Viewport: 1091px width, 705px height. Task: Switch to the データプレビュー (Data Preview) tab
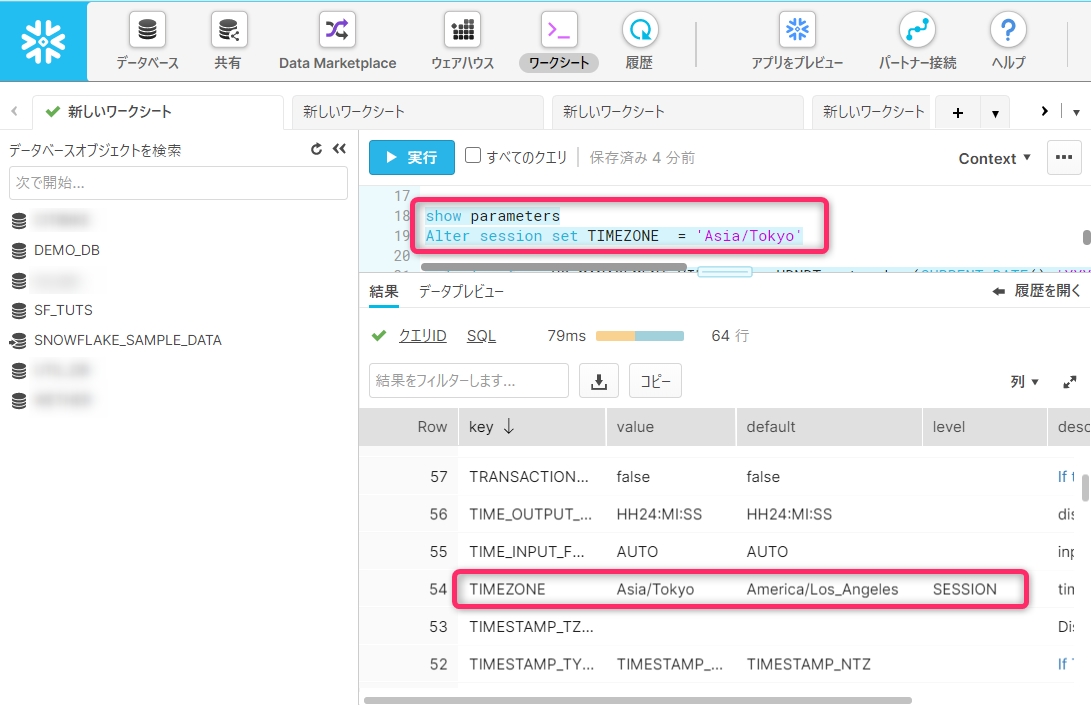coord(461,292)
